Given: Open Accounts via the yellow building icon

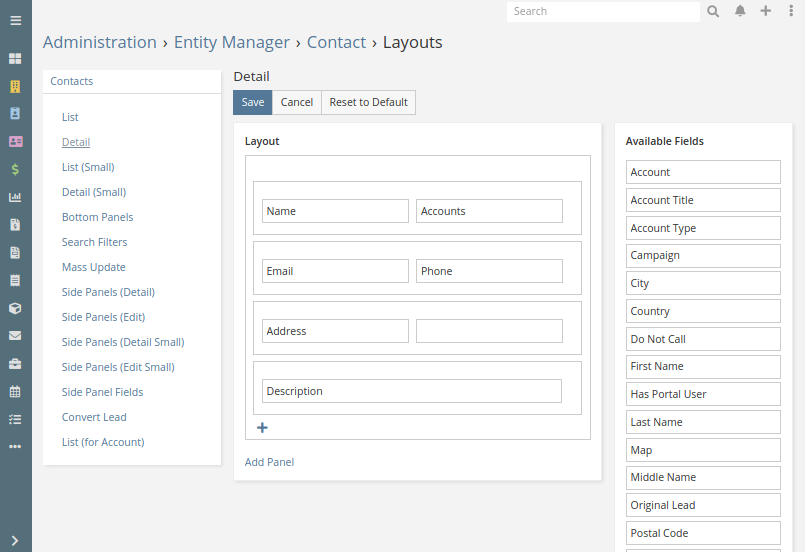Looking at the screenshot, I should click(15, 86).
